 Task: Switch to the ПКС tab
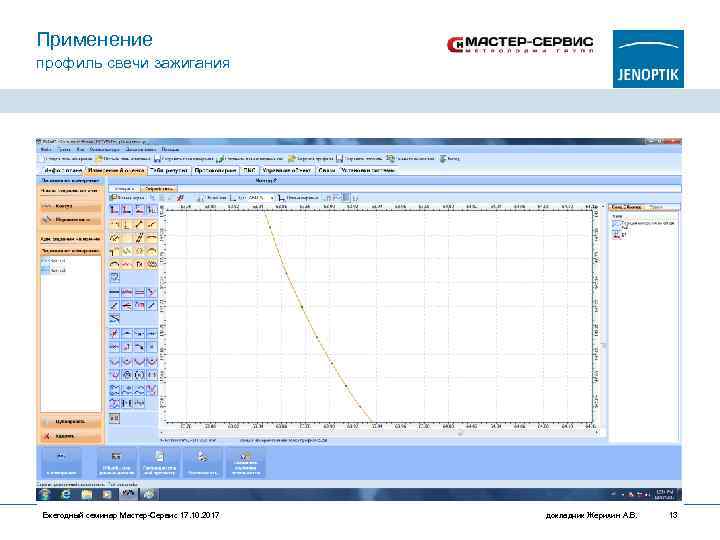pos(249,170)
